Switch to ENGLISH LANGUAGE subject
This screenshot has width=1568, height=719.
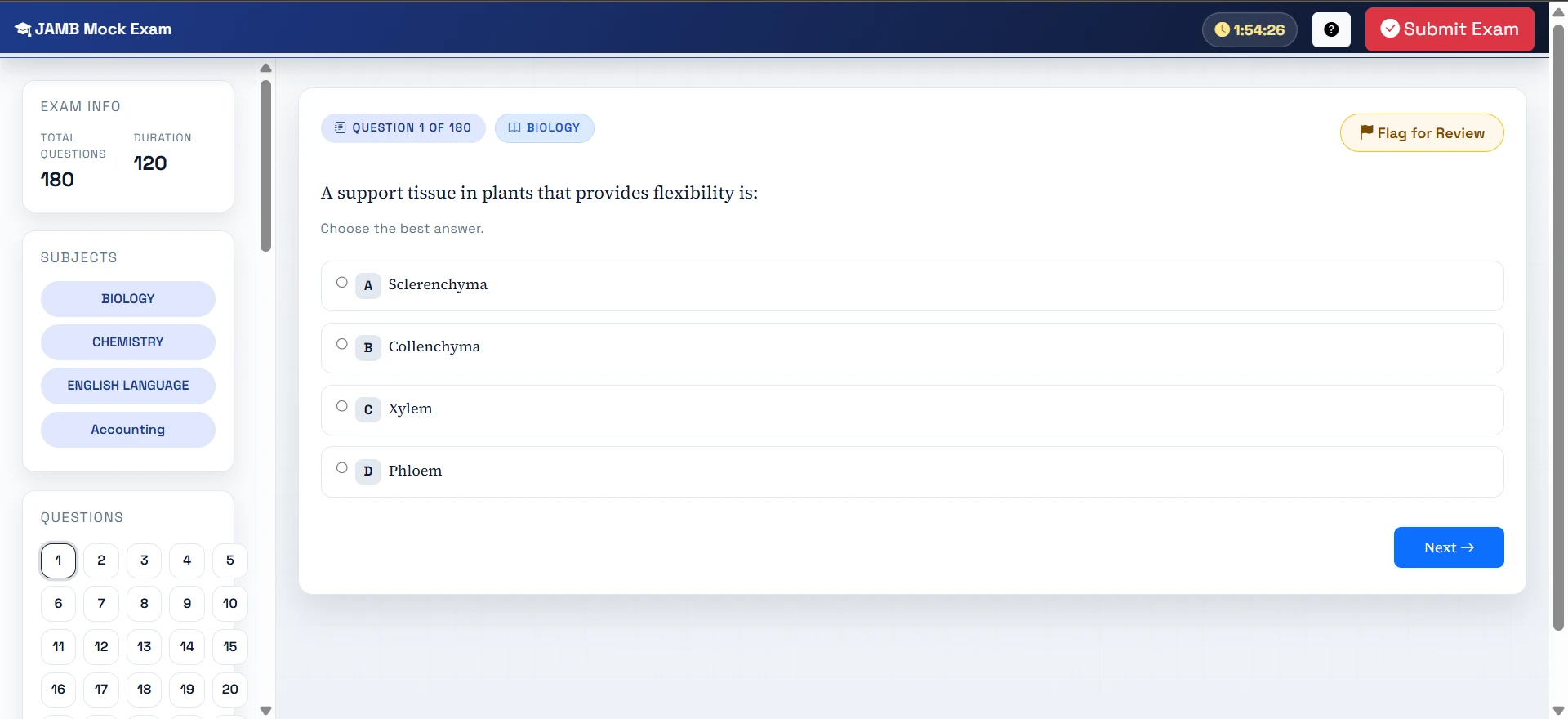128,386
